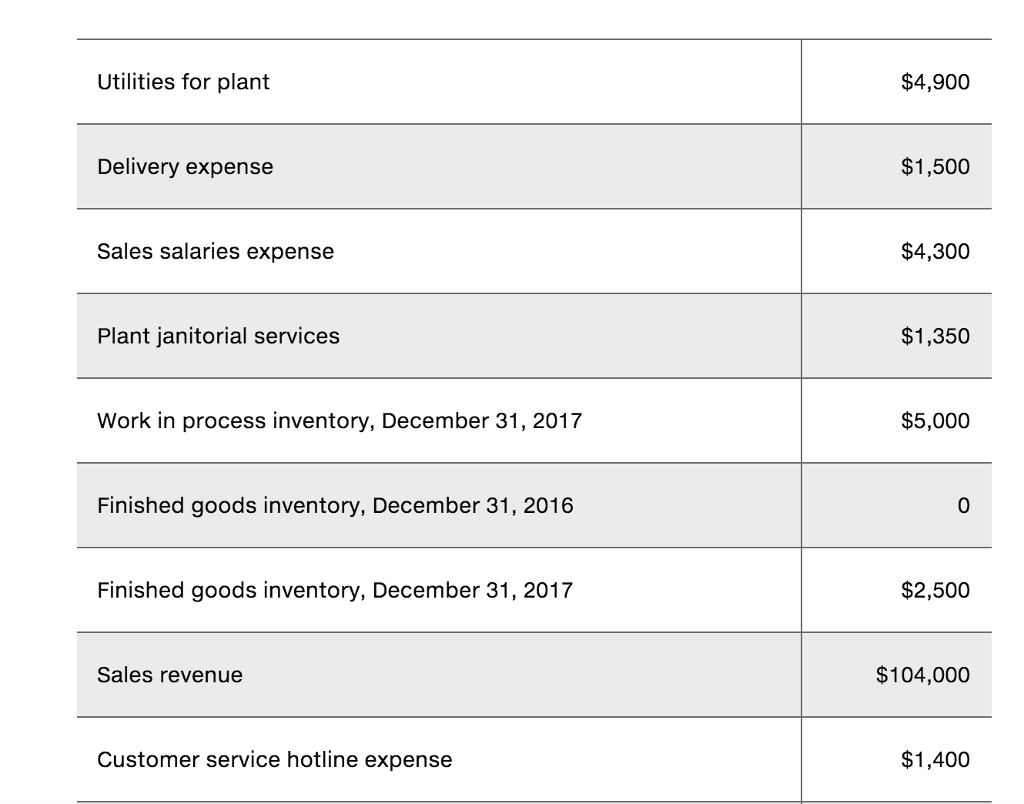The width and height of the screenshot is (1024, 804).
Task: Click the $2,500 finished goods amount
Action: pyautogui.click(x=935, y=590)
